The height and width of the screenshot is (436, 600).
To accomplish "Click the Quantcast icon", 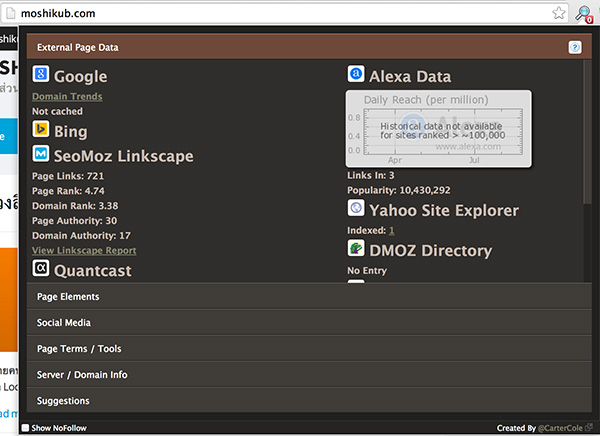I will tap(41, 268).
